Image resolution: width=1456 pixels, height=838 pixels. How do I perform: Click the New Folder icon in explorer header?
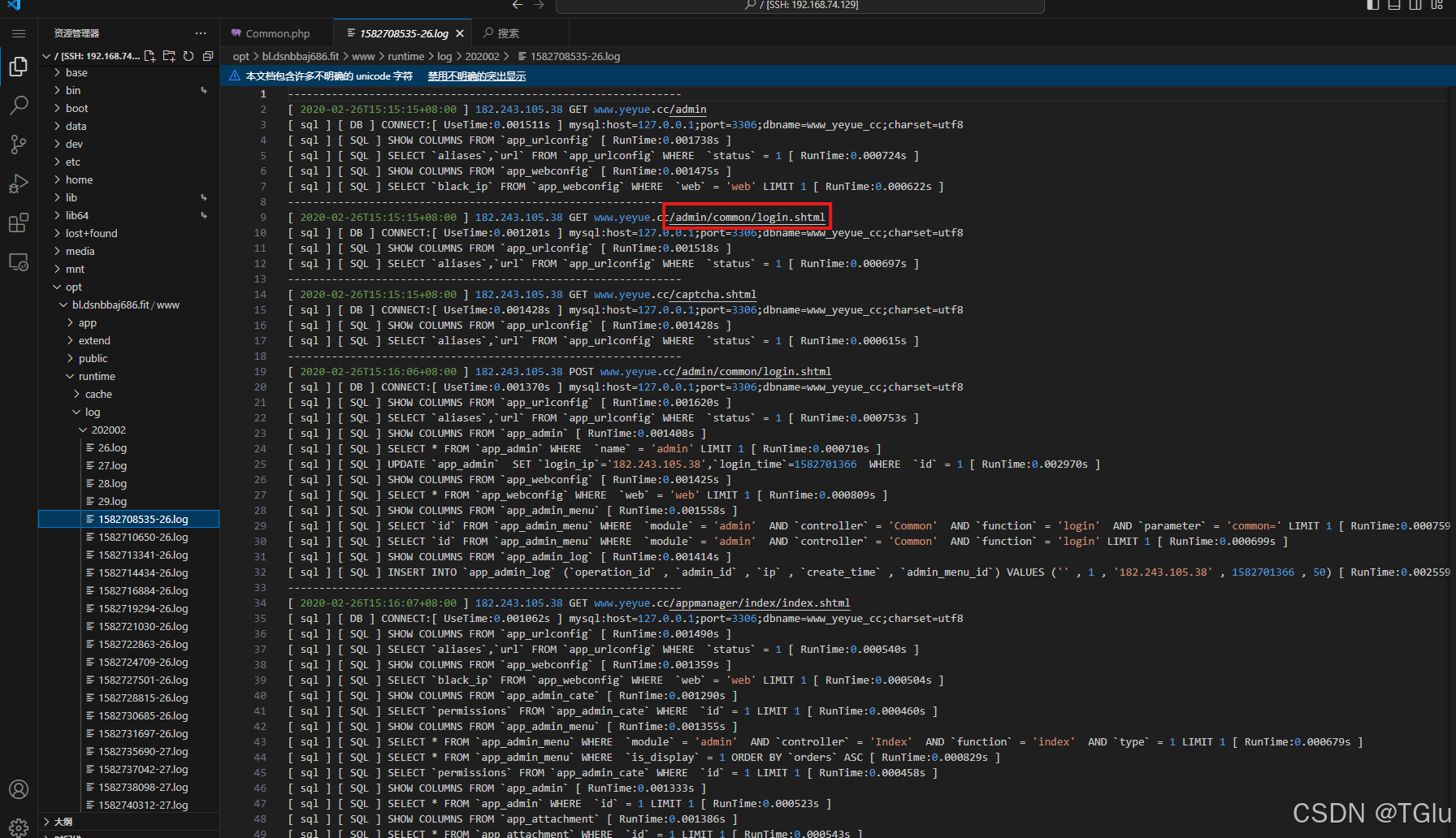[x=169, y=56]
